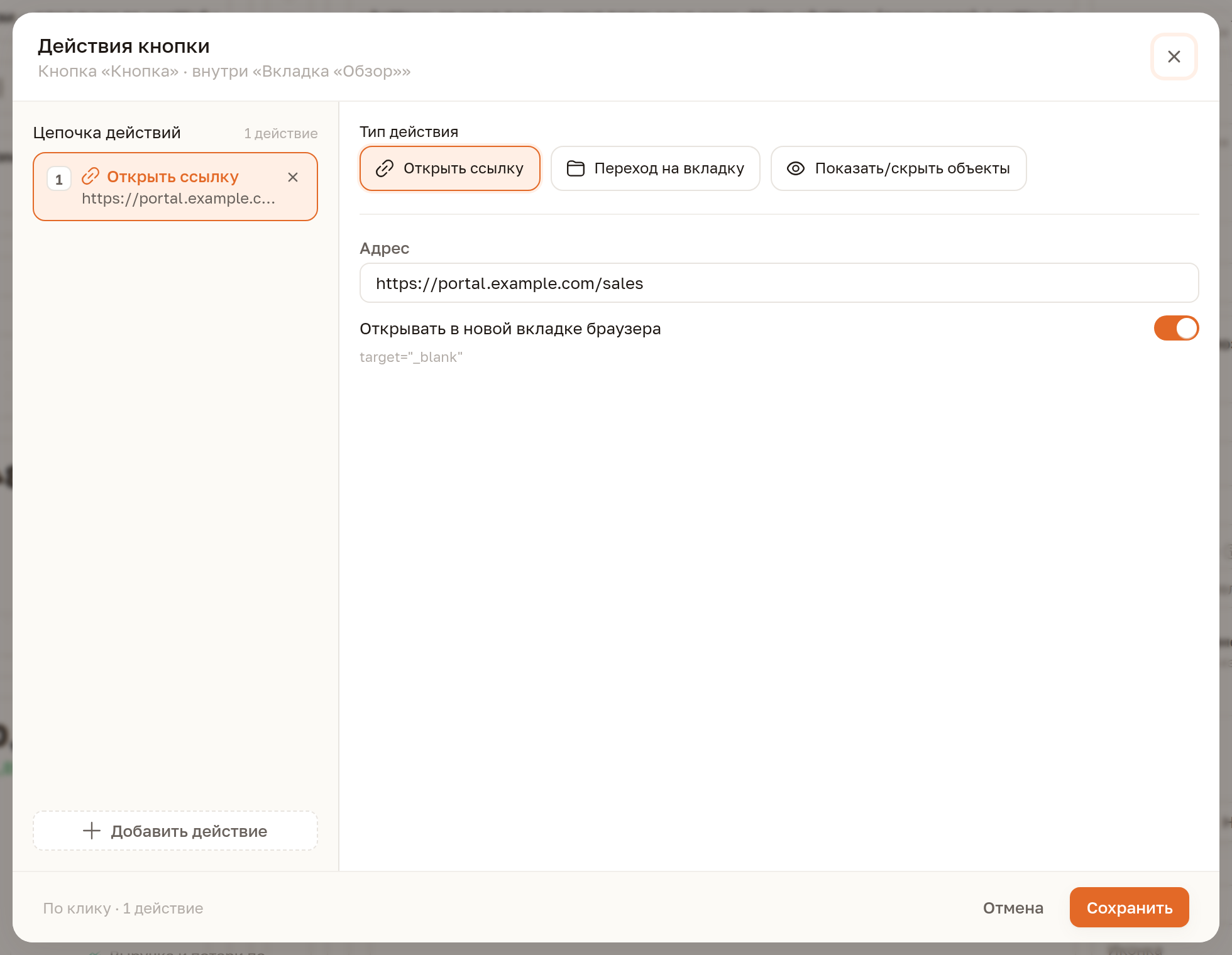Save changes with «Сохранить»

tap(1129, 907)
